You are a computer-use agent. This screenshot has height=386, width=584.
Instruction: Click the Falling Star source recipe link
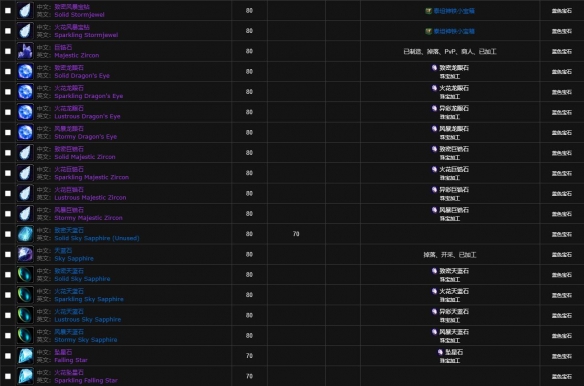coord(454,352)
